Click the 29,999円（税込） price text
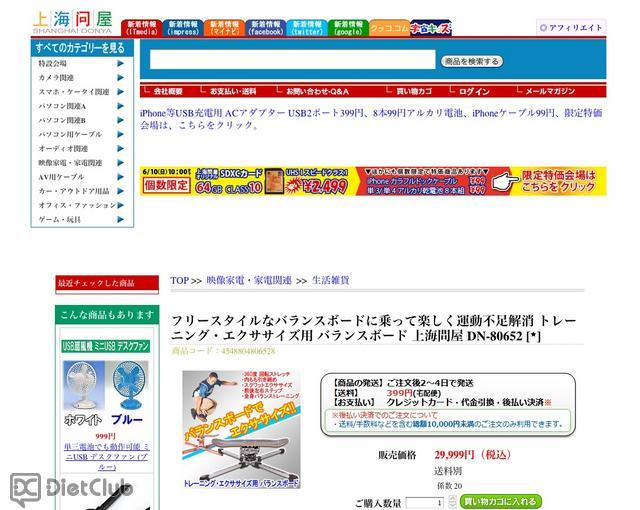 (x=473, y=455)
